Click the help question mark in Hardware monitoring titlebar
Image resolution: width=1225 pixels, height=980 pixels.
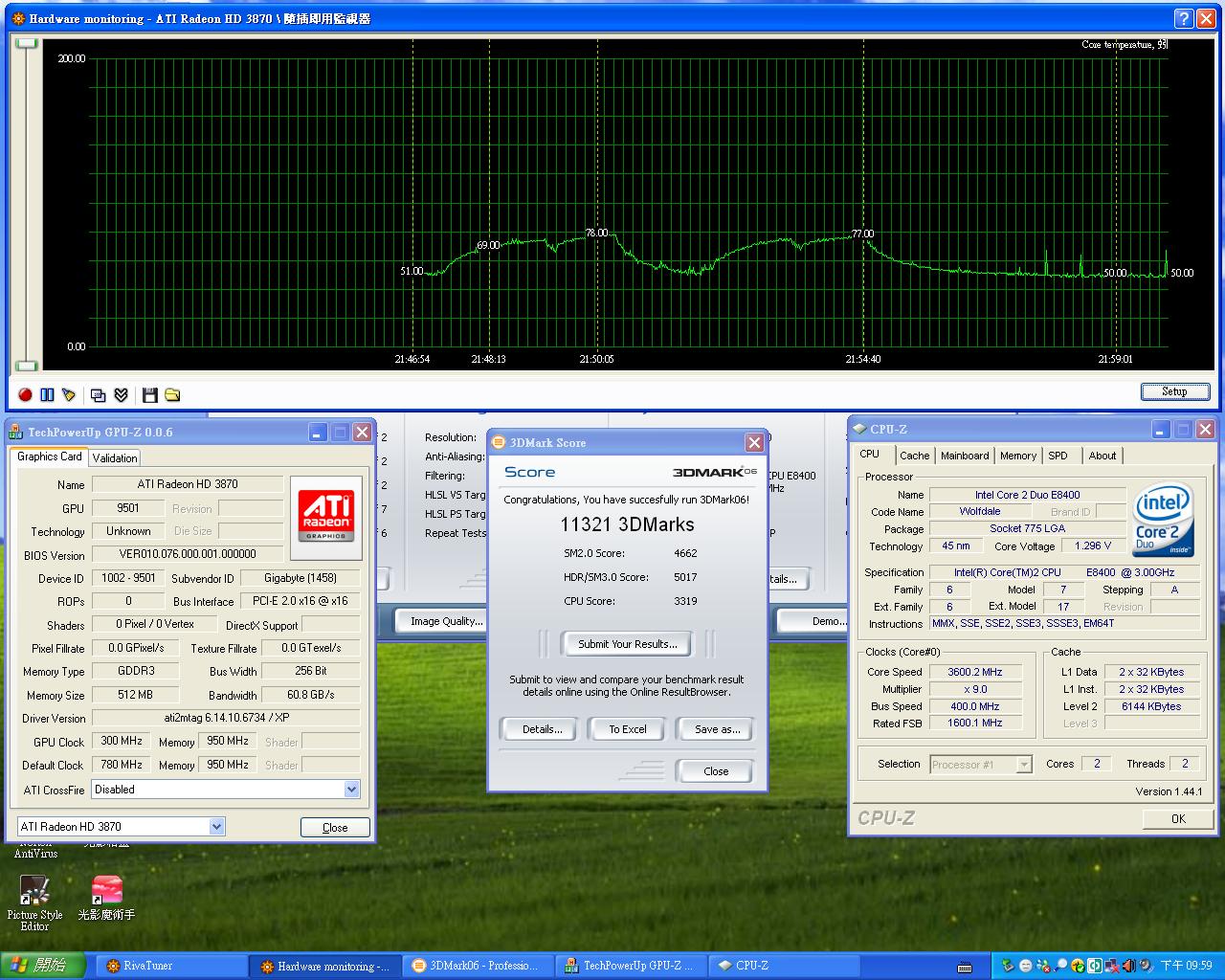1184,18
